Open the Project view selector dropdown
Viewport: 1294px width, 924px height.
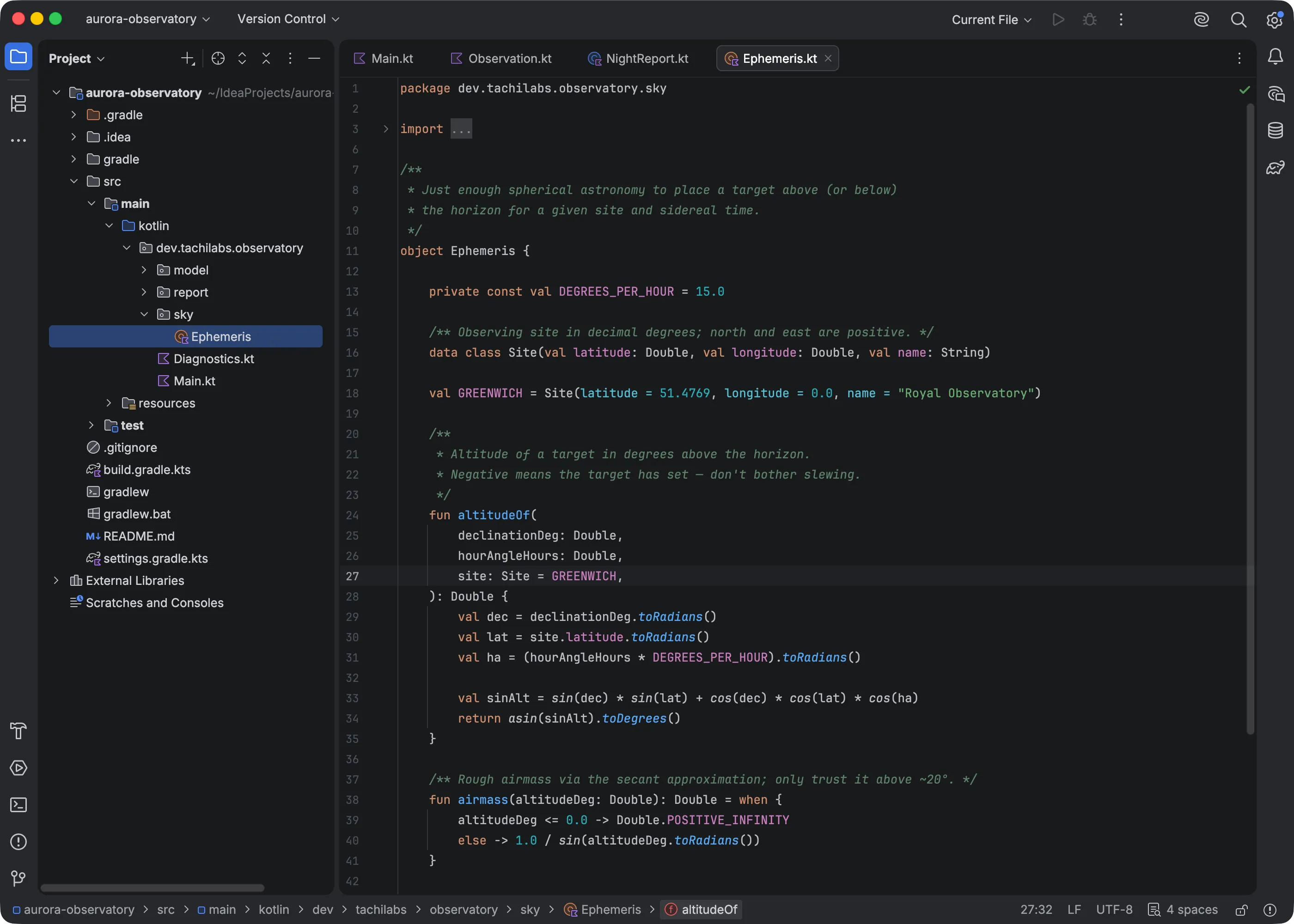click(77, 59)
